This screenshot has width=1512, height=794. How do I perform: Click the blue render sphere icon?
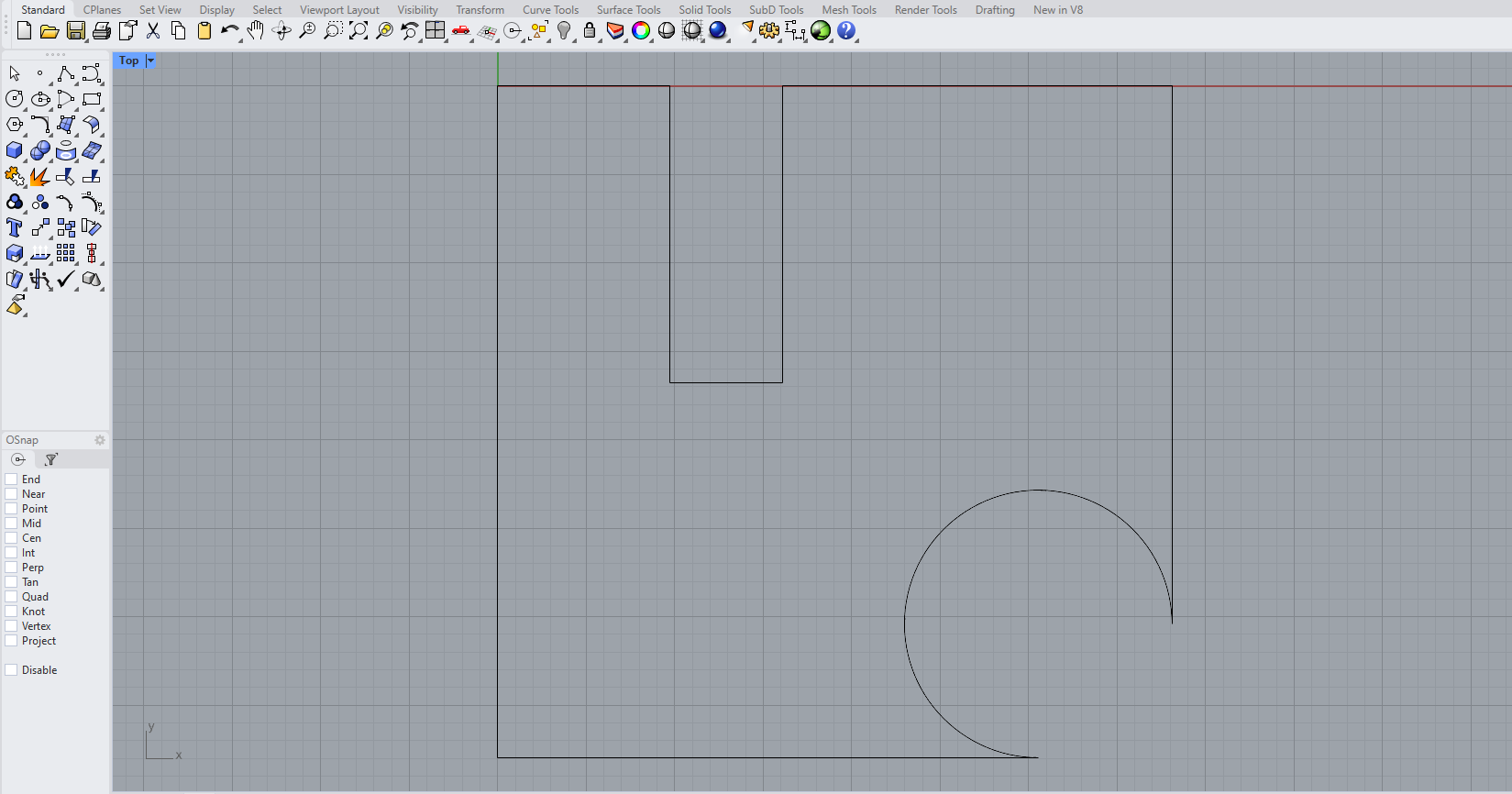[x=718, y=31]
